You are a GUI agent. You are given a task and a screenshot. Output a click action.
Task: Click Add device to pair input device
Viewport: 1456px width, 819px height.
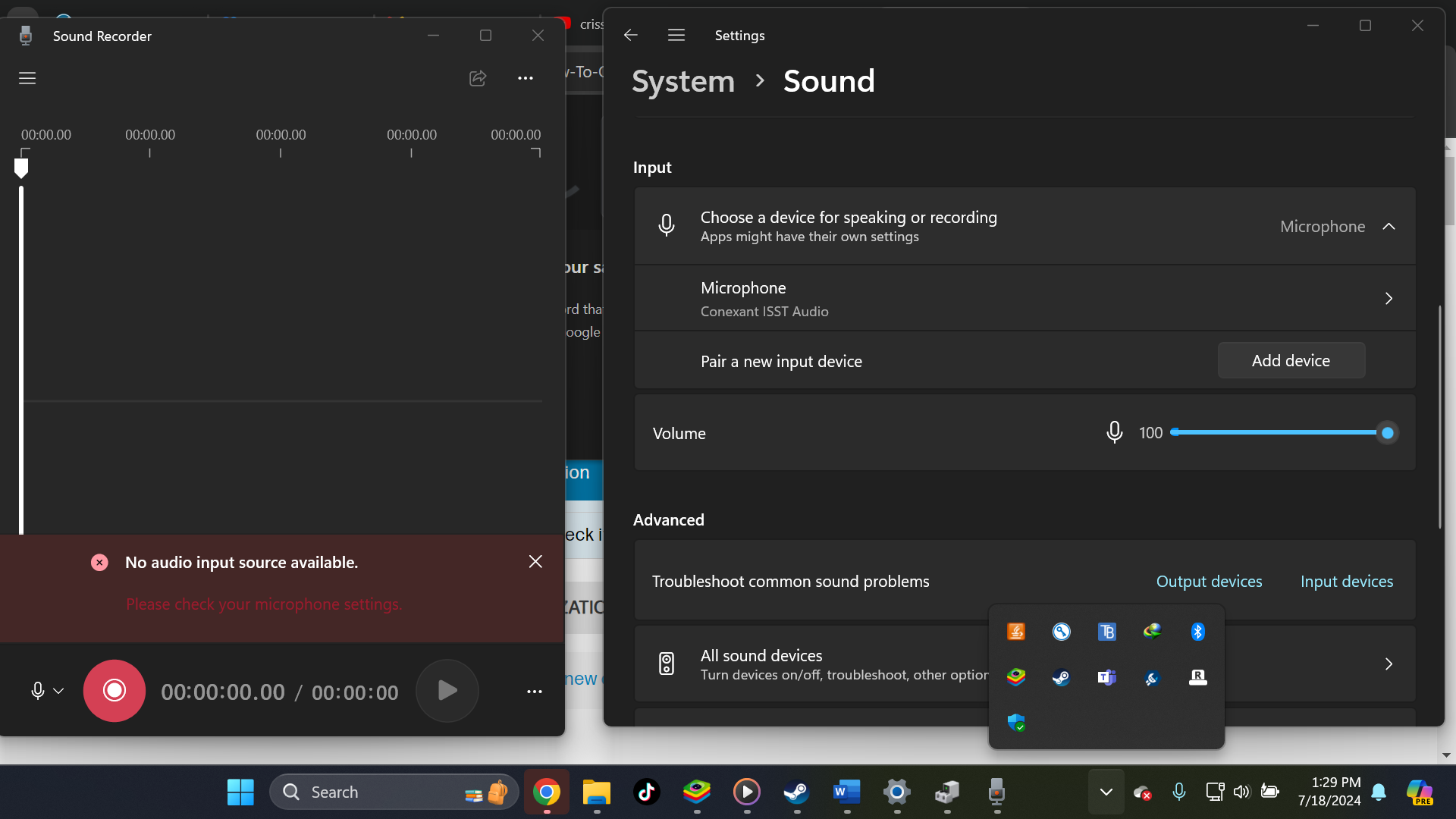point(1291,360)
